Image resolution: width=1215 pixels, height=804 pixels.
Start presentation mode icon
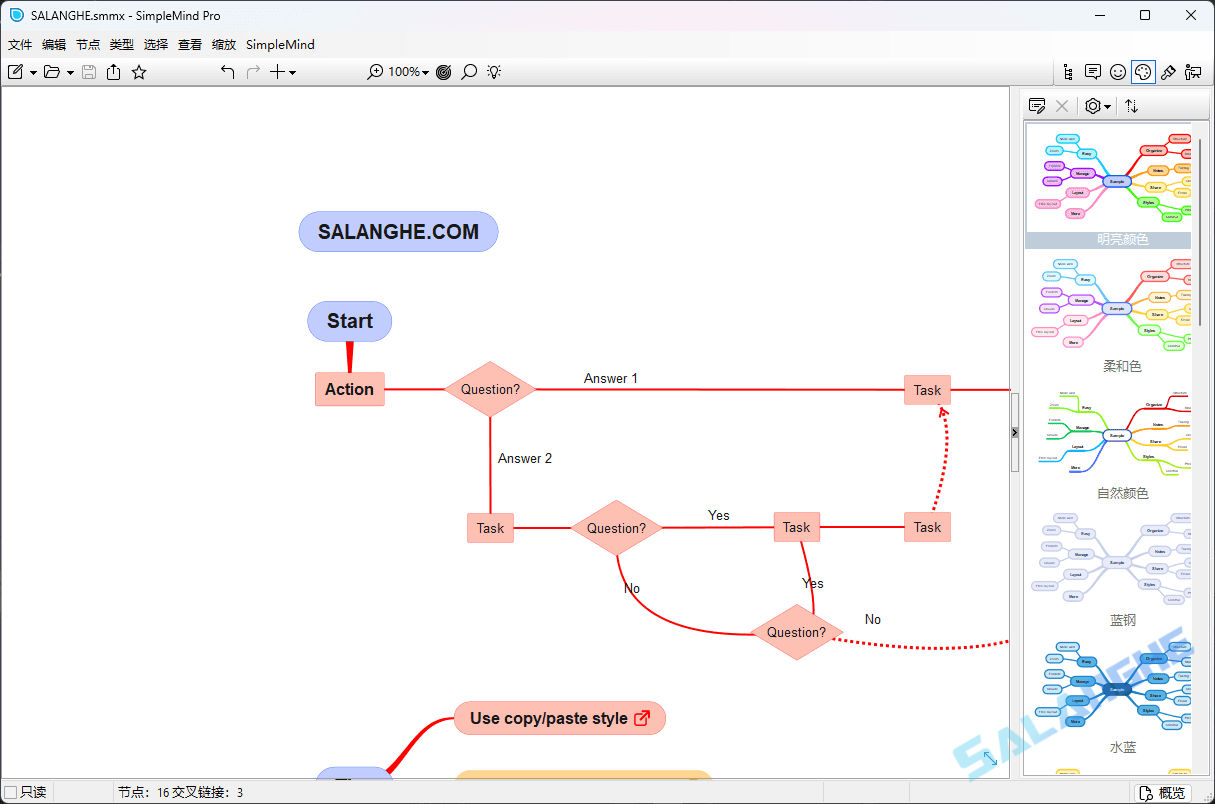[x=1193, y=71]
